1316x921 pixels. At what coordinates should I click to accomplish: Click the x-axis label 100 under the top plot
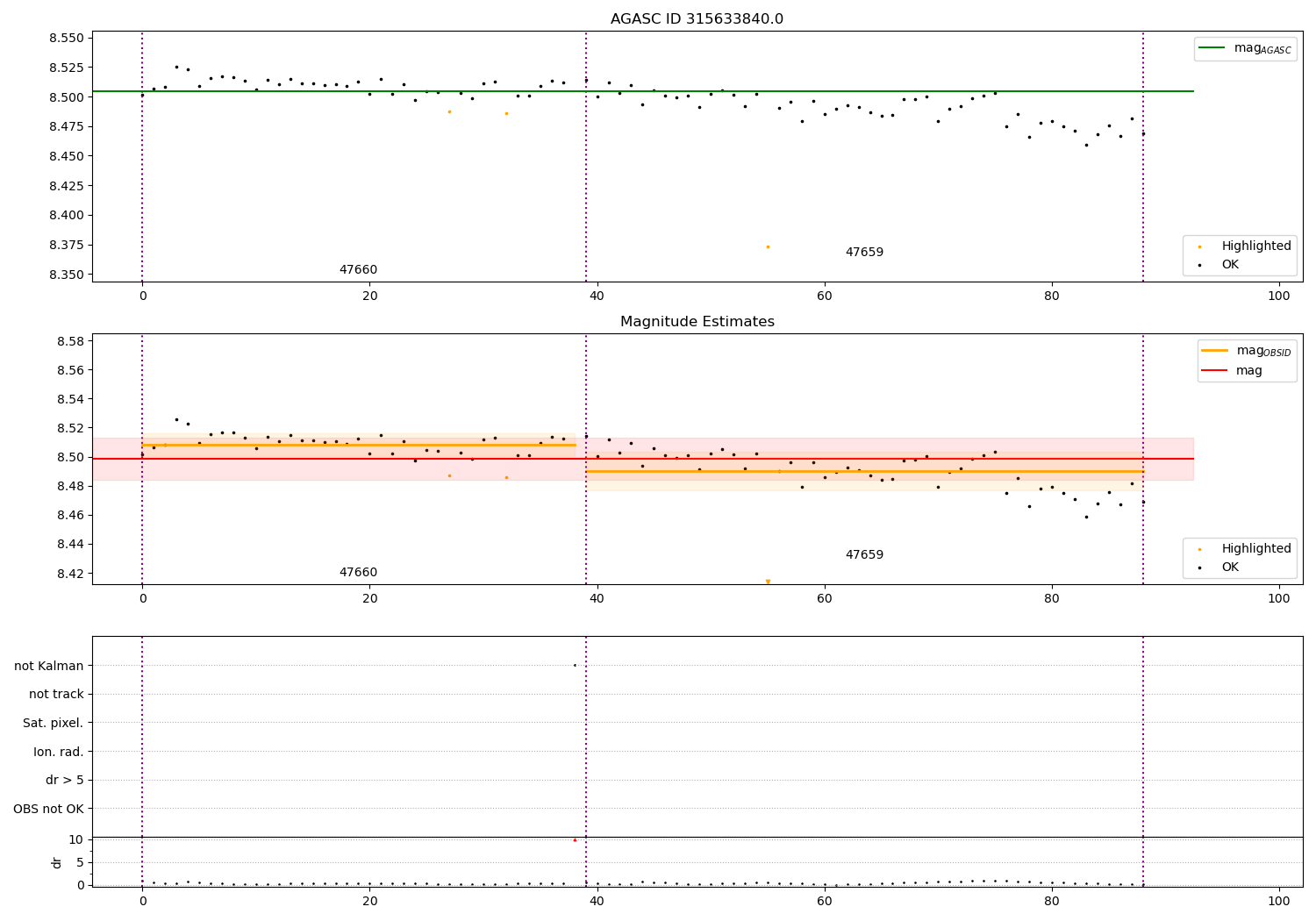(1279, 296)
